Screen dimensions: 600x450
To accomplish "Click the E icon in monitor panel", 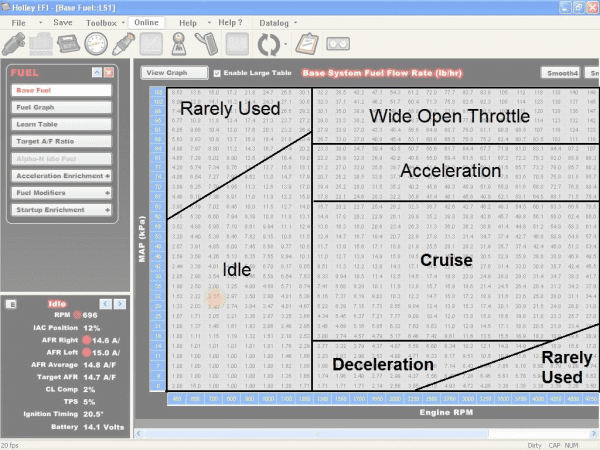I will [x=11, y=304].
